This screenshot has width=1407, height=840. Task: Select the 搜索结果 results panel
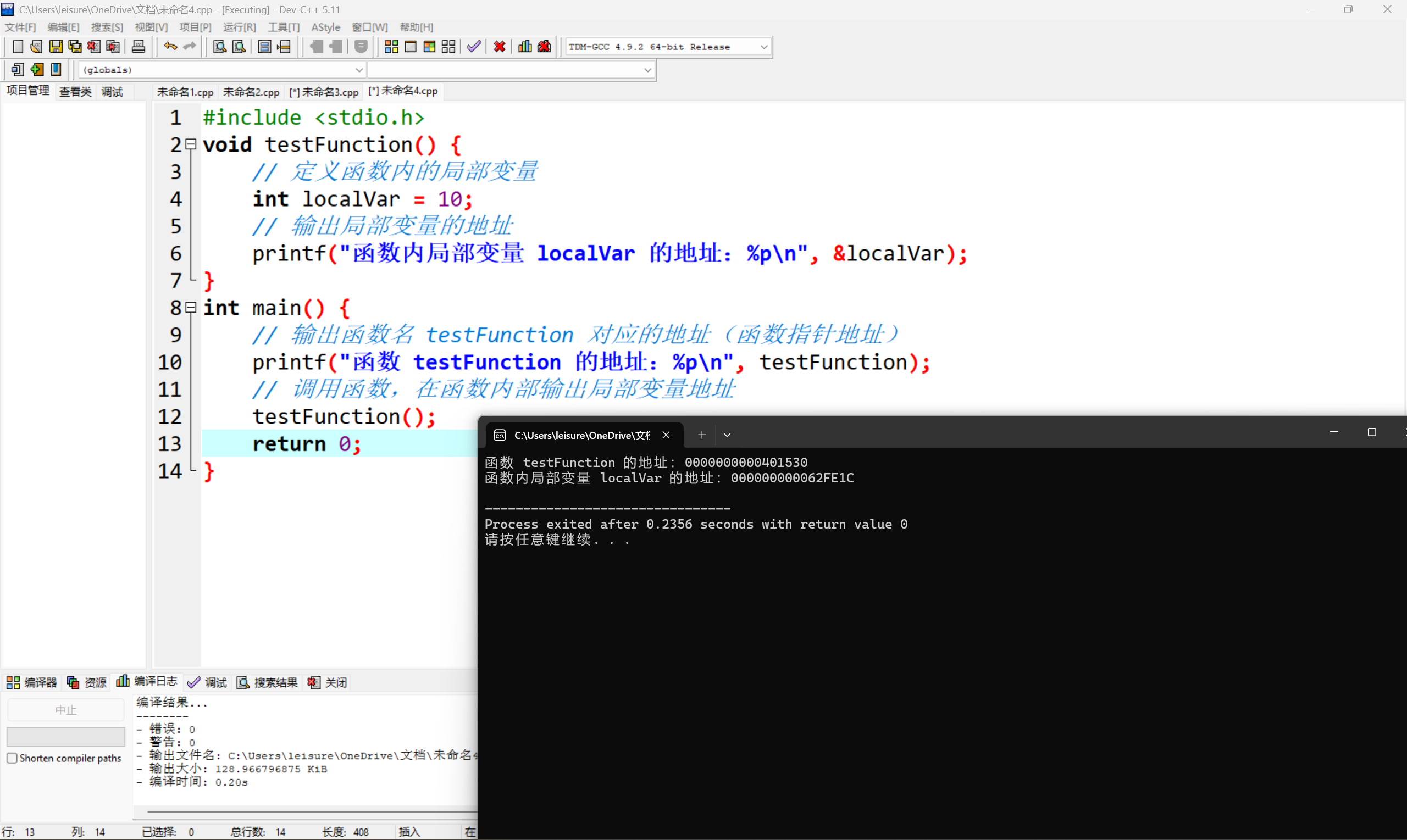267,682
